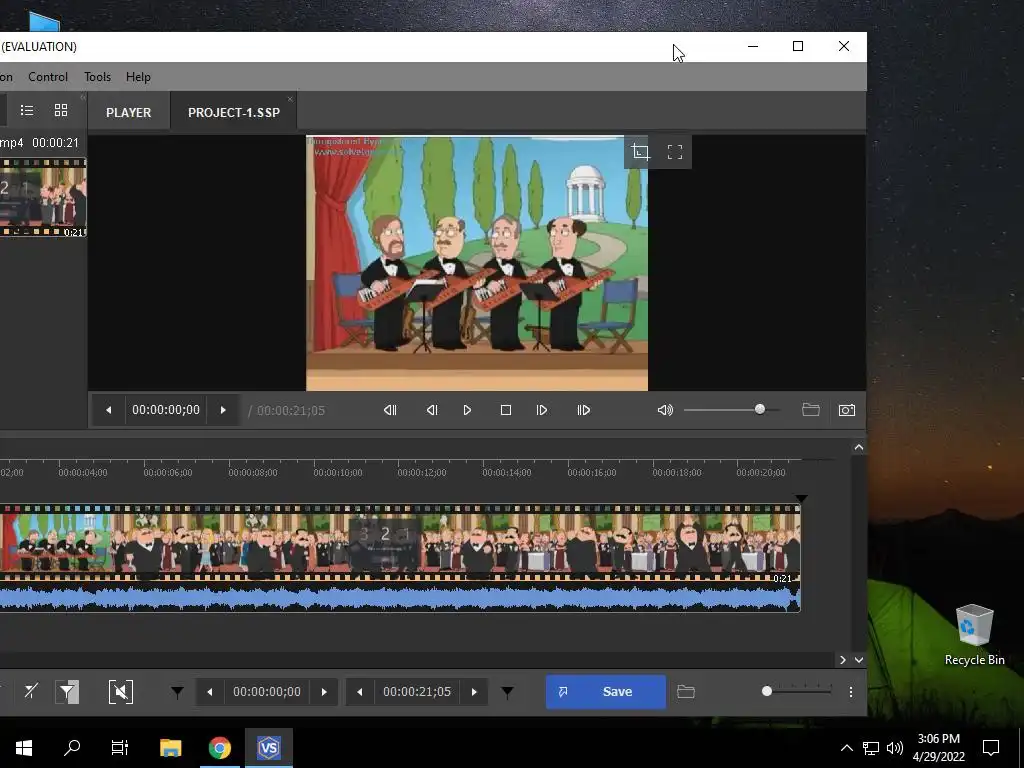The height and width of the screenshot is (768, 1024).
Task: Set fragment start marker triangle
Action: click(x=177, y=692)
